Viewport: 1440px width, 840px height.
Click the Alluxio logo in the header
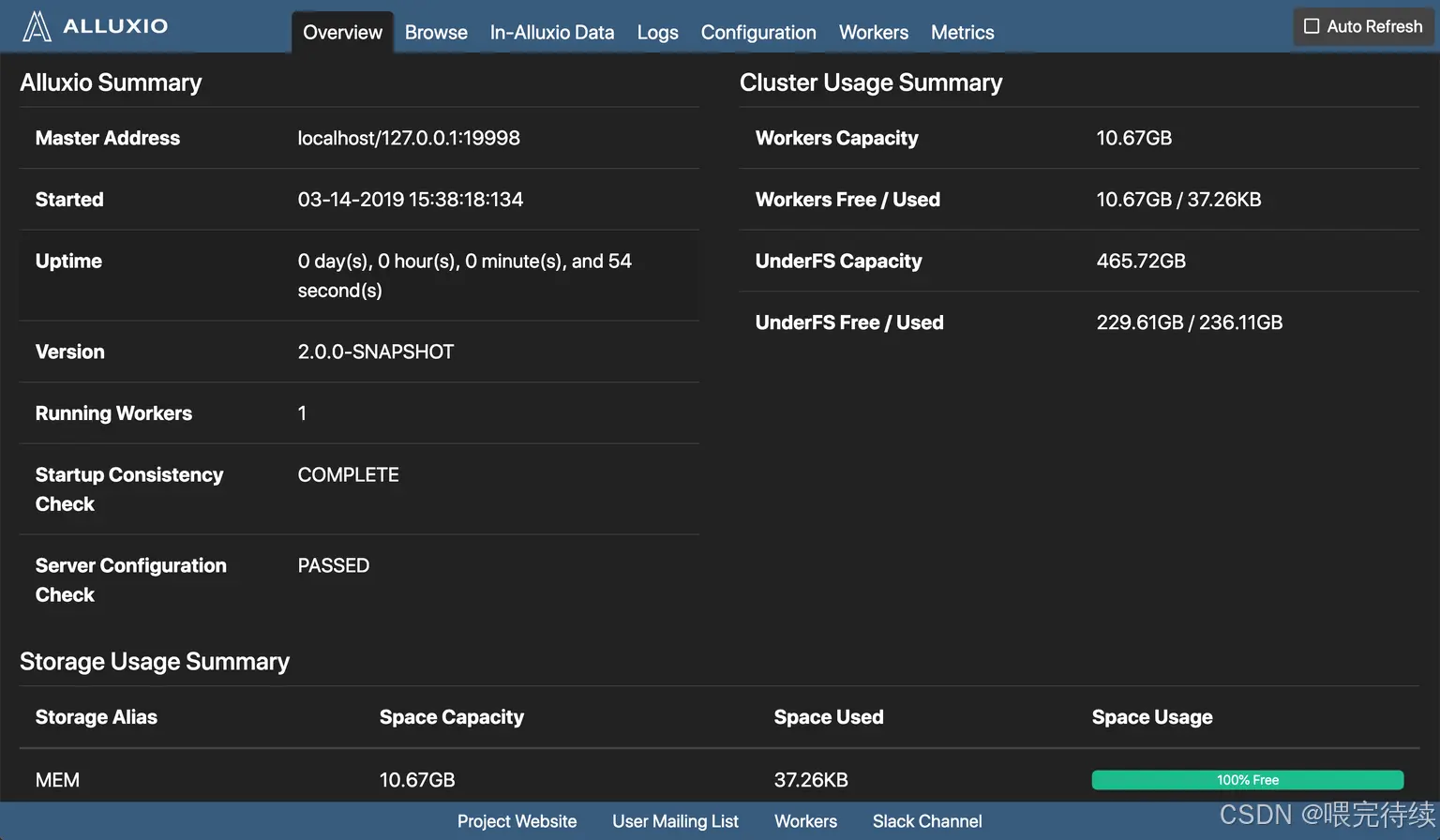(x=95, y=26)
